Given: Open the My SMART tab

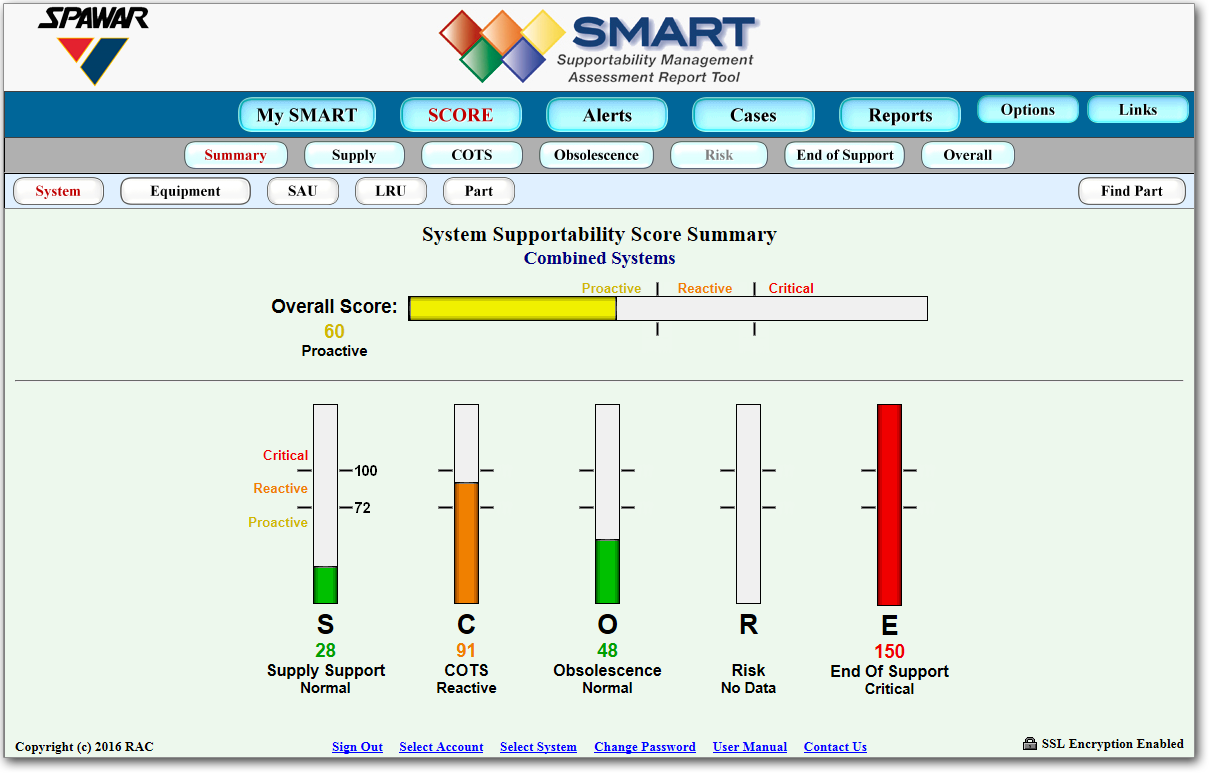Looking at the screenshot, I should pyautogui.click(x=306, y=115).
